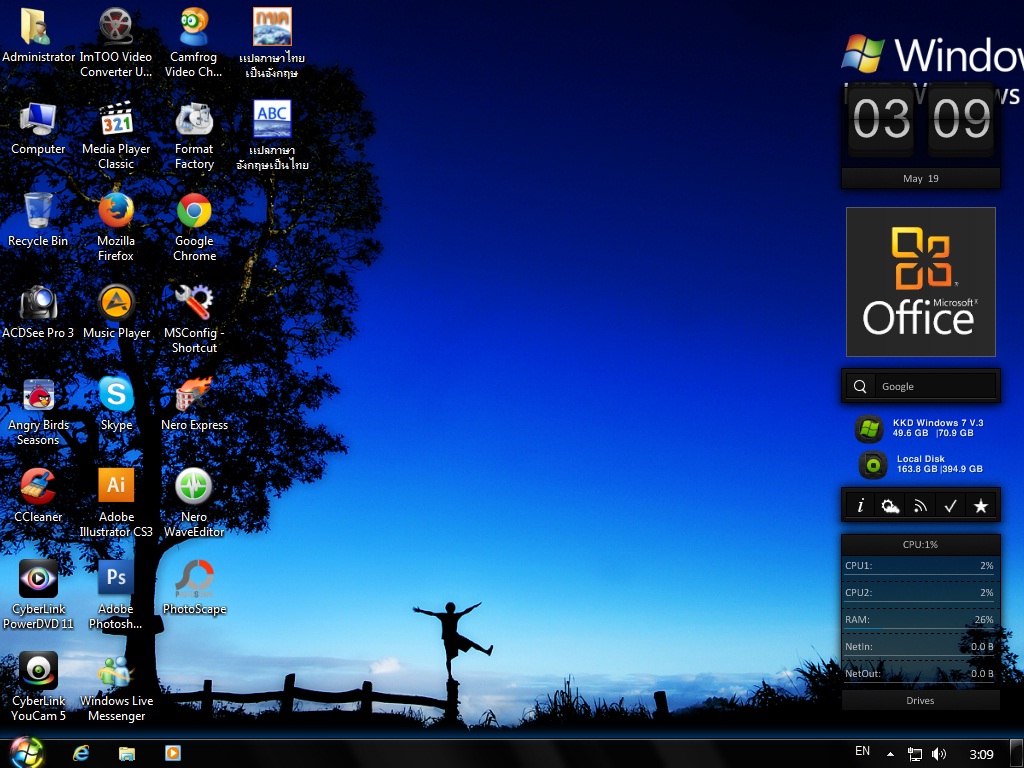Launch PhotoScape
The image size is (1024, 768).
coord(193,580)
